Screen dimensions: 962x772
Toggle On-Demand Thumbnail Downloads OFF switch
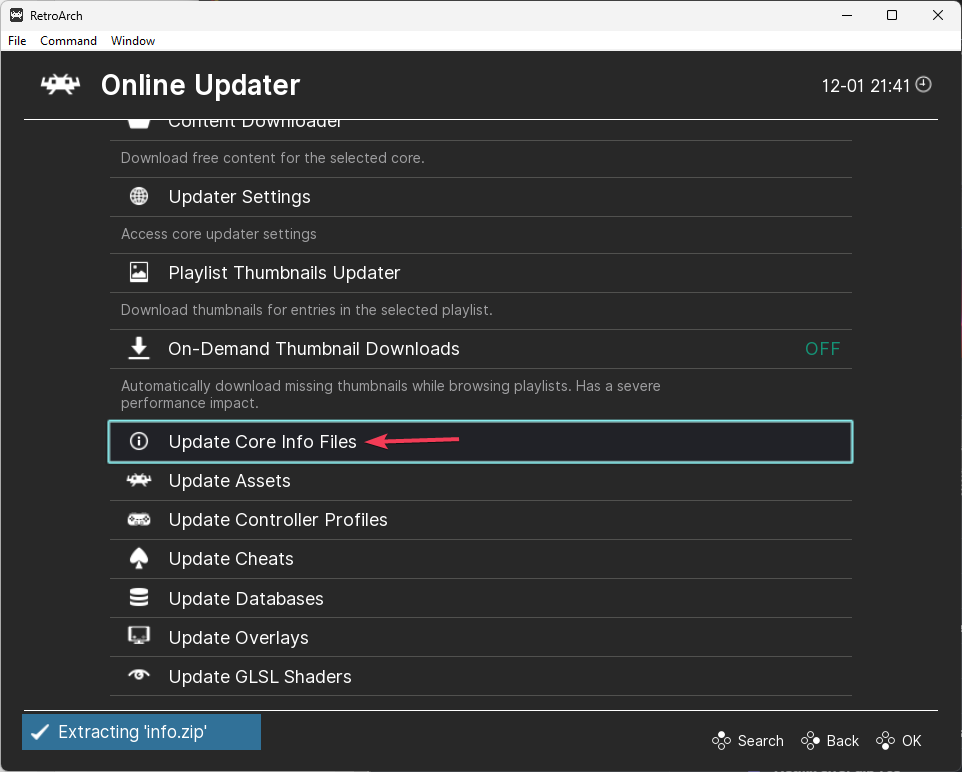(822, 349)
